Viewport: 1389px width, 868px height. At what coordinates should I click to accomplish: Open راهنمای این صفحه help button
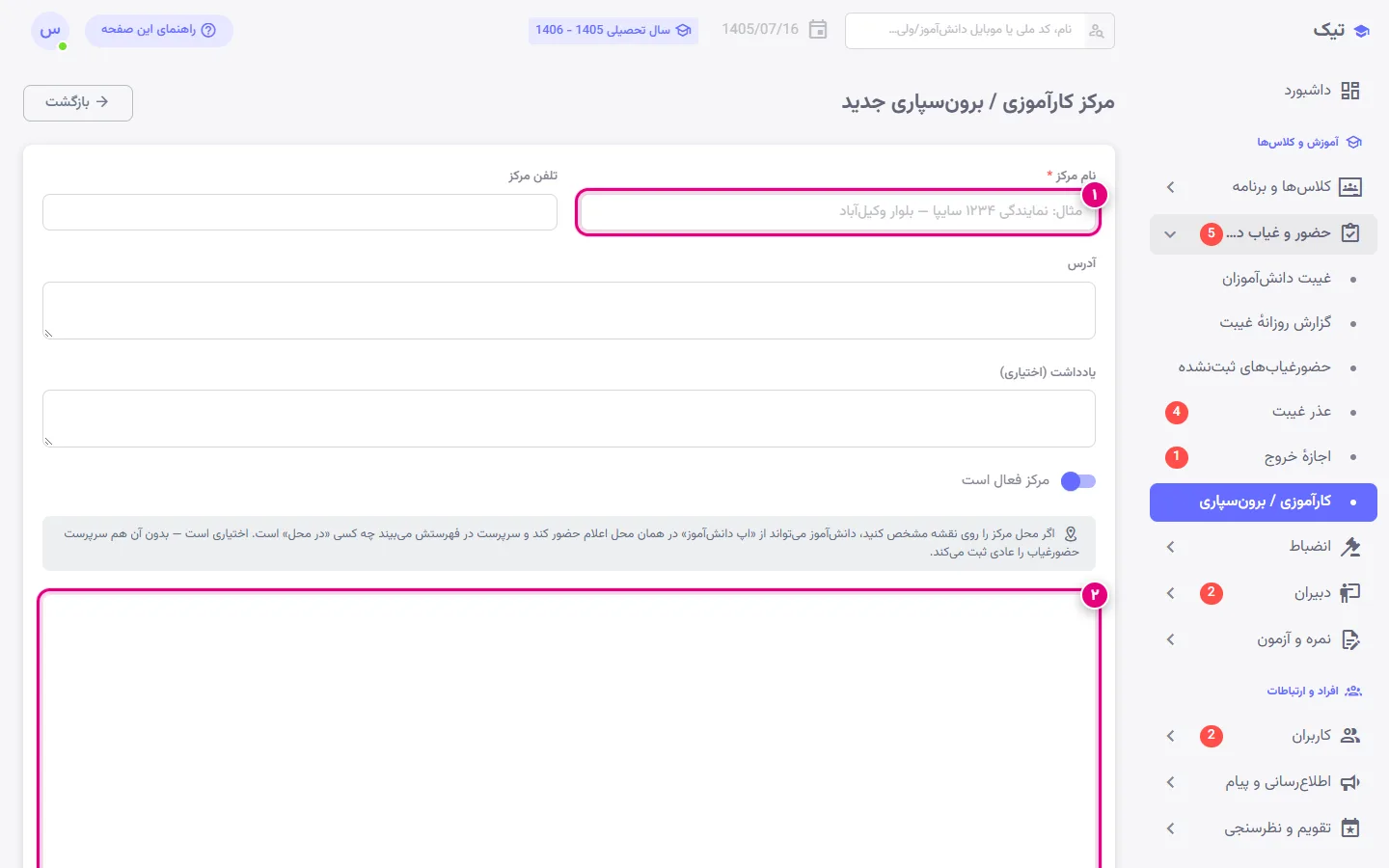pos(159,31)
